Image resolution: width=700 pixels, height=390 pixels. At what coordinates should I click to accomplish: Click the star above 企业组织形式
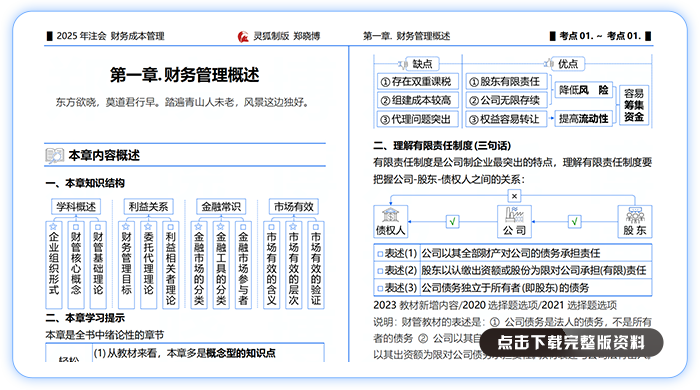tap(54, 227)
